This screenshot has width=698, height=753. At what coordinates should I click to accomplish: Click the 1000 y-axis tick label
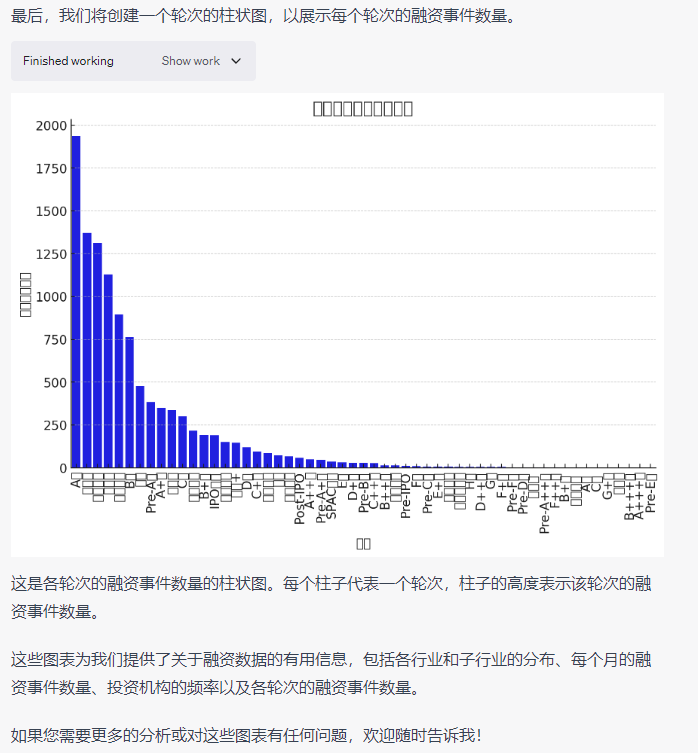[50, 297]
